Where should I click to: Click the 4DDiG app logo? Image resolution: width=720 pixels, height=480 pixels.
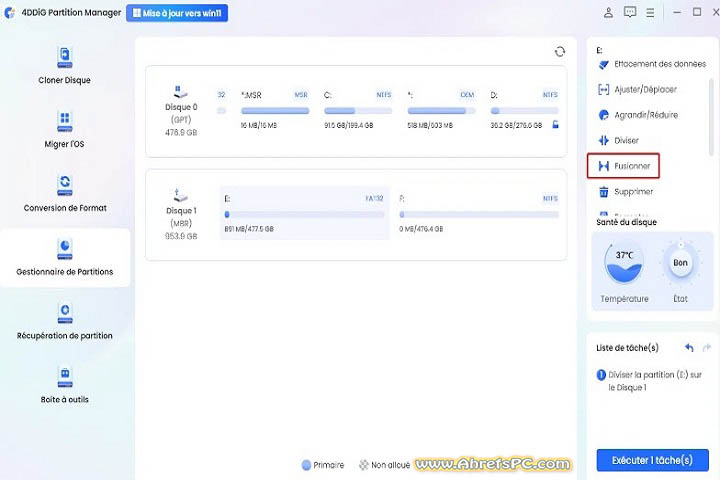[x=10, y=13]
